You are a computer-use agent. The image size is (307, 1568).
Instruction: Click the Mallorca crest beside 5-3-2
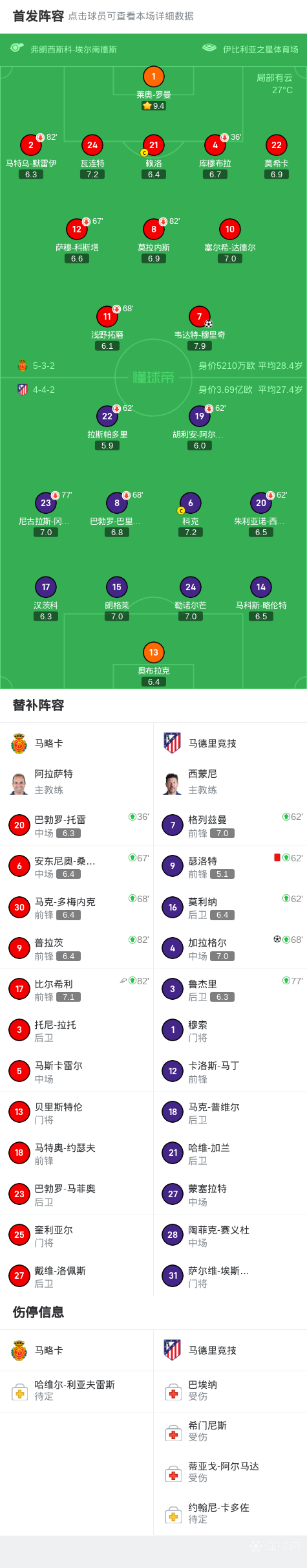[x=23, y=366]
